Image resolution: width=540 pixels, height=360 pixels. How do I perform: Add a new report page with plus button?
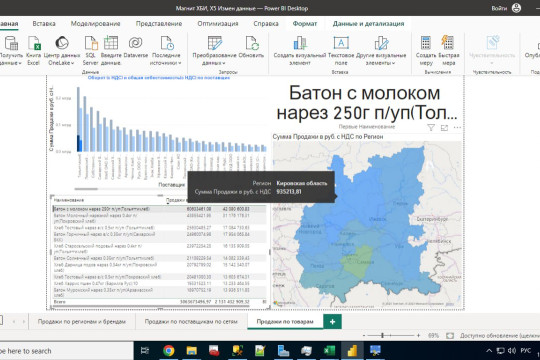coord(332,321)
